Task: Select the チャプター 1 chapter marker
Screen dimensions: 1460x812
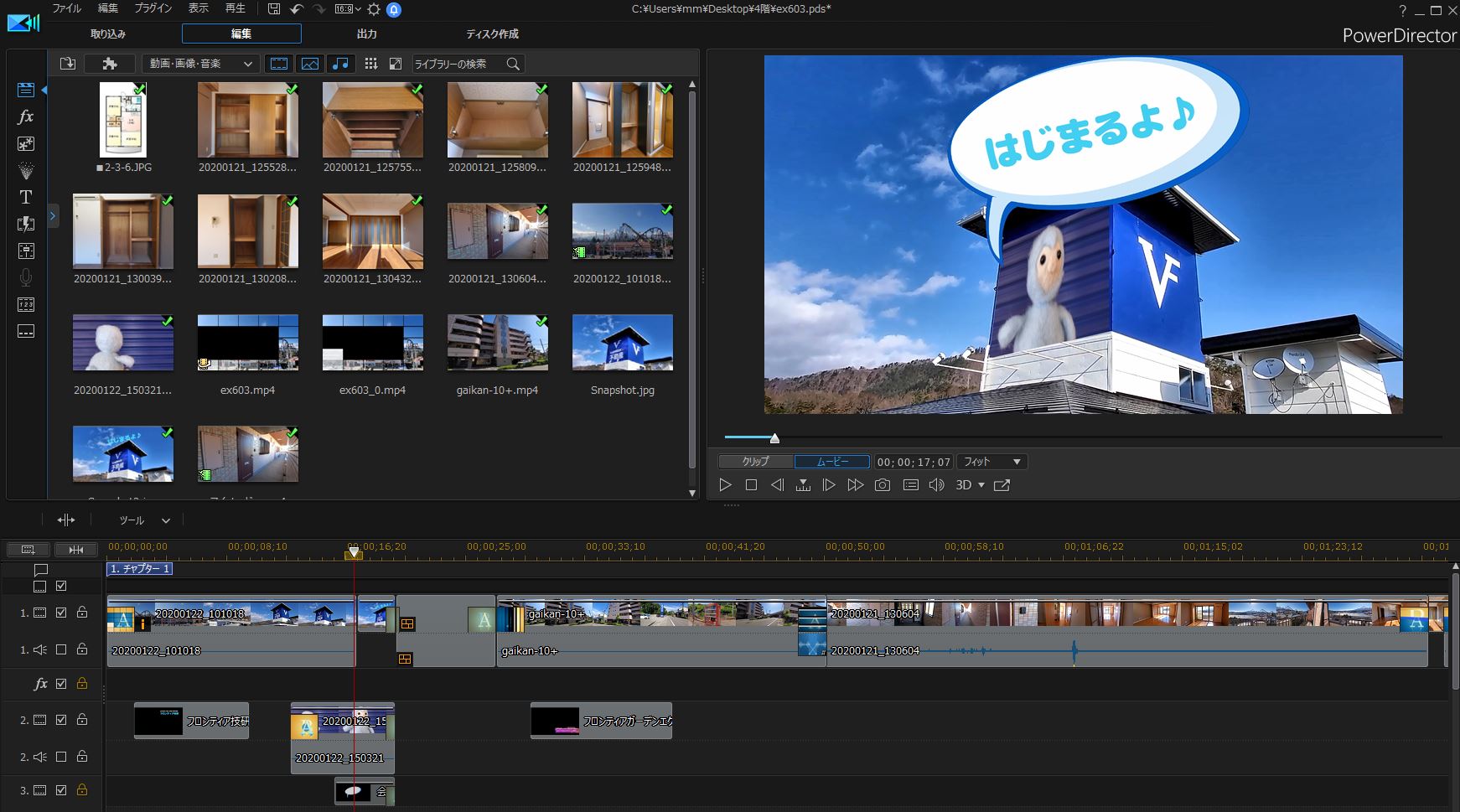Action: pyautogui.click(x=140, y=569)
